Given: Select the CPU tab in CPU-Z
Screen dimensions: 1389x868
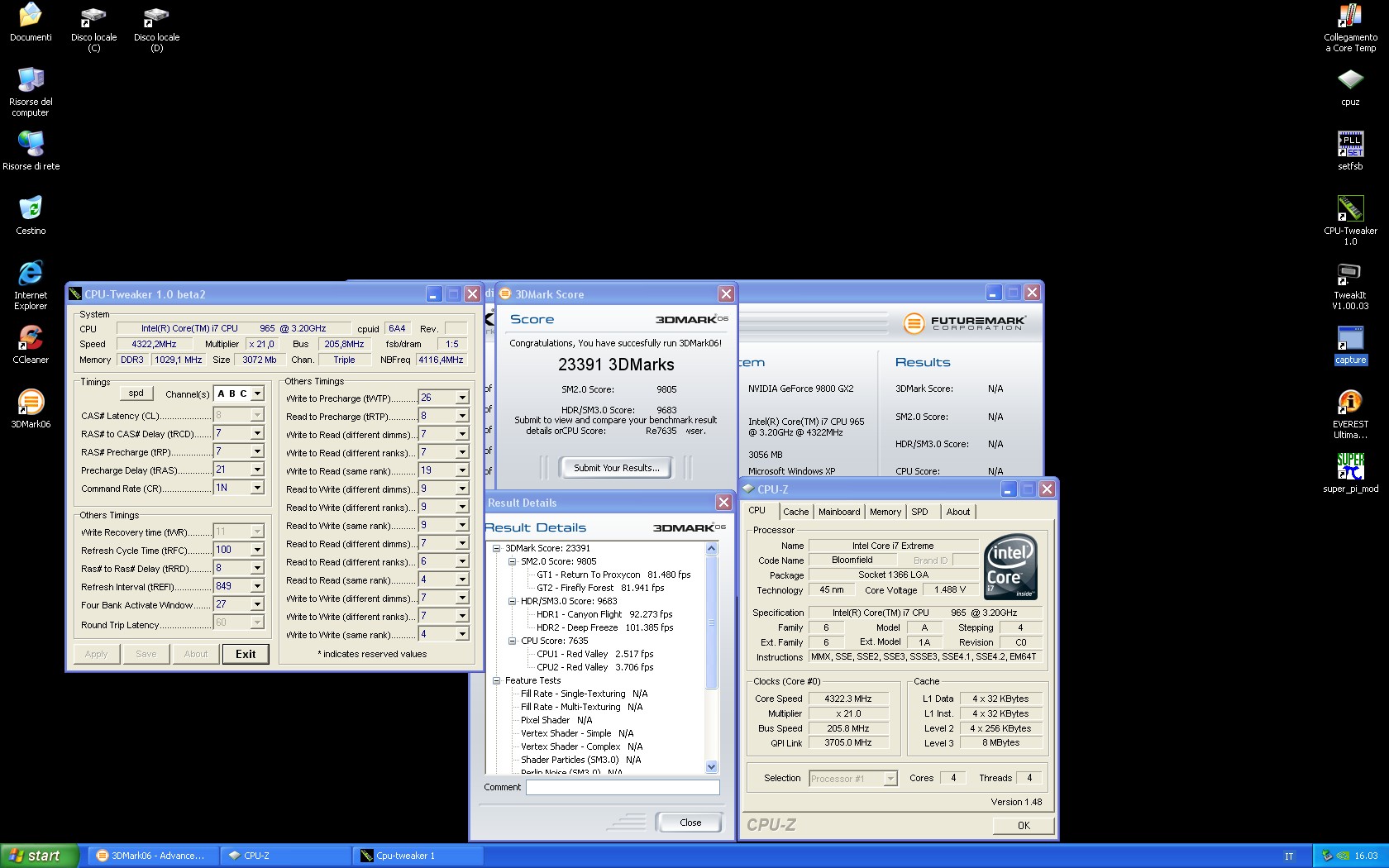Looking at the screenshot, I should pos(757,511).
